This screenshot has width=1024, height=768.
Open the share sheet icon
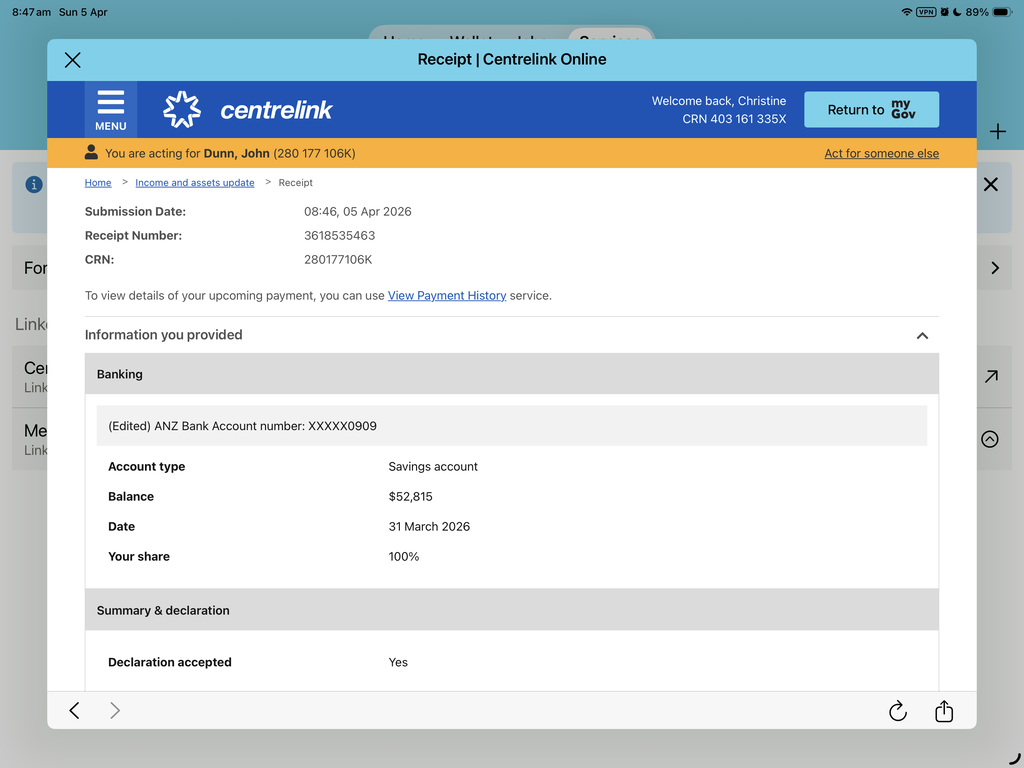[944, 711]
